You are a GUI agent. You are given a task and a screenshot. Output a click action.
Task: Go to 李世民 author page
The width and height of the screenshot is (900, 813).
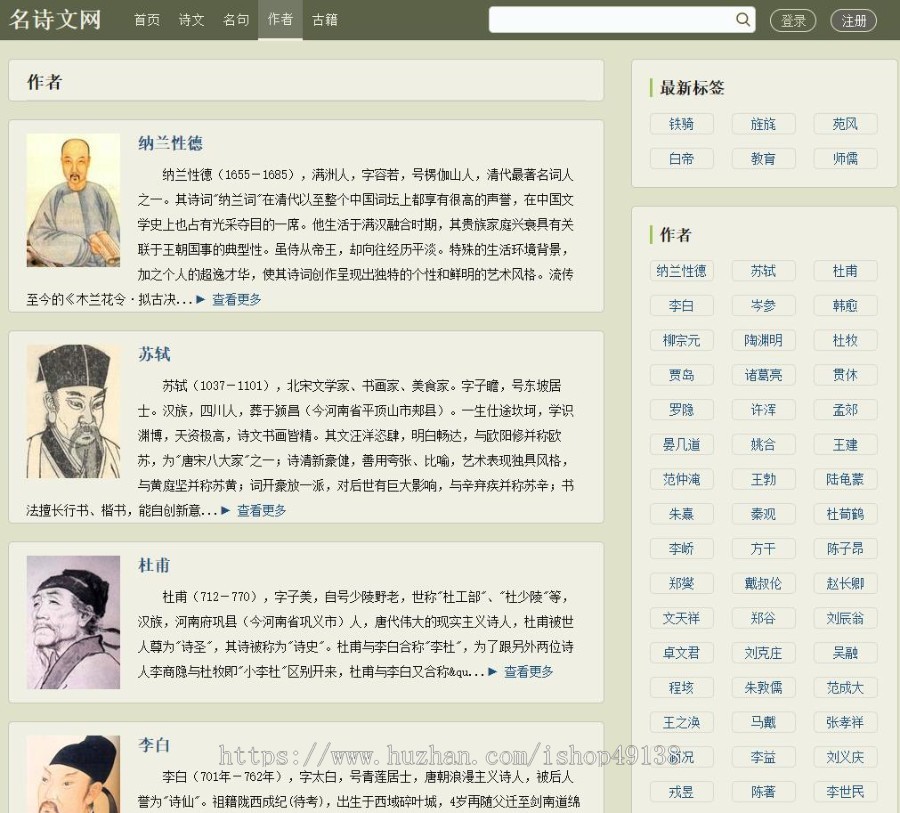(845, 792)
